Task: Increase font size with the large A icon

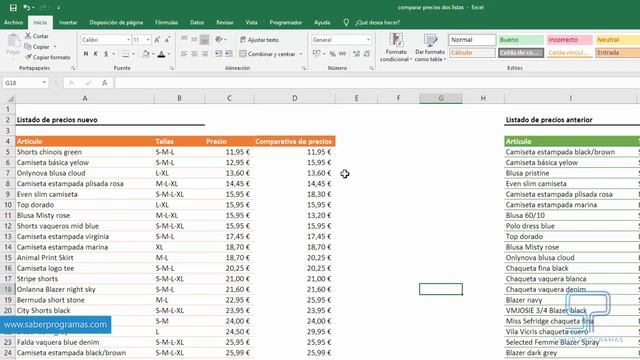Action: click(x=157, y=40)
